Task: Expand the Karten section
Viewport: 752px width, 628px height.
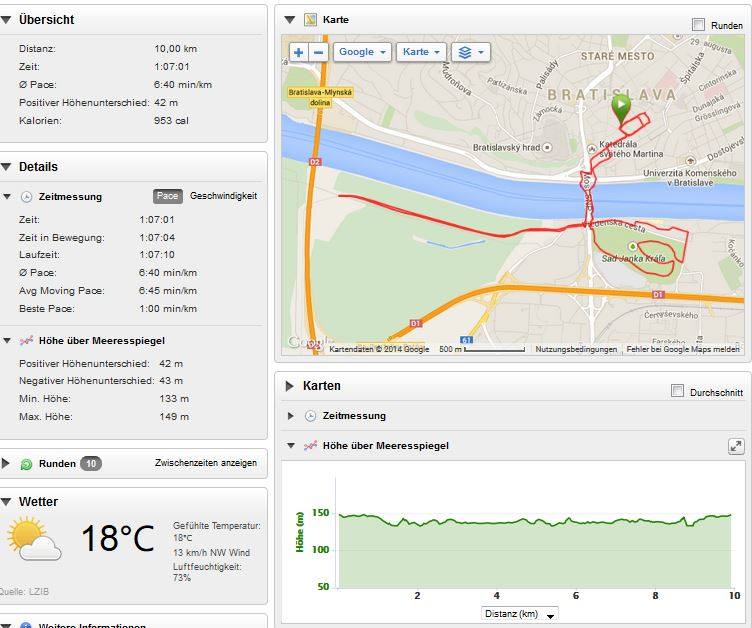Action: (289, 386)
